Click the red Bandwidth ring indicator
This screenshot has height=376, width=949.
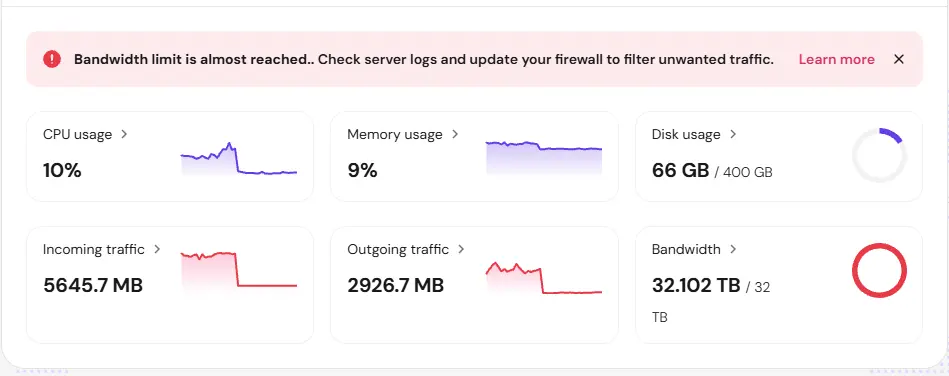(879, 270)
